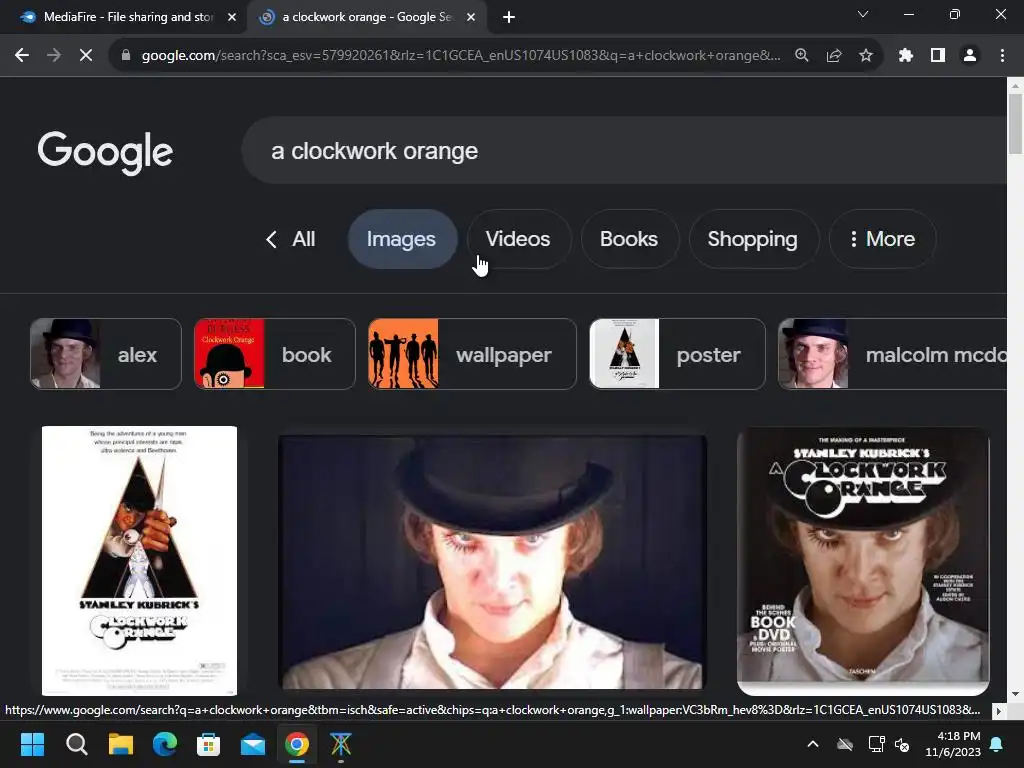Open the Stanley Kubrick poster image result
This screenshot has height=768, width=1024.
click(140, 560)
